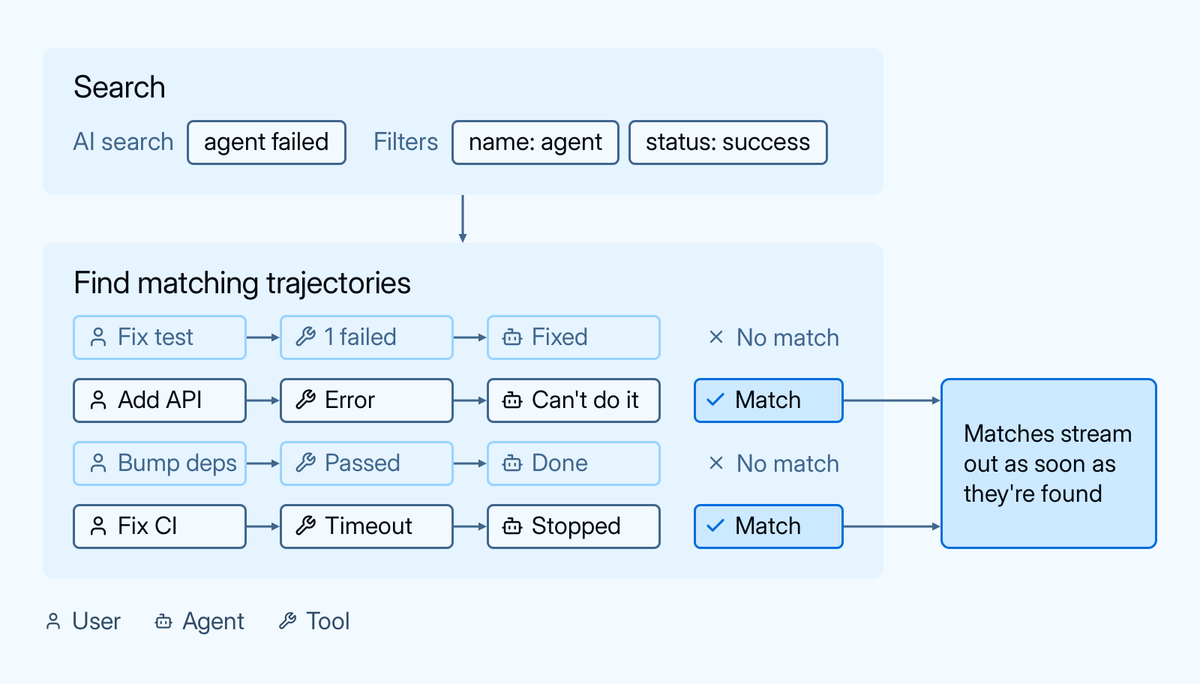The width and height of the screenshot is (1200, 684).
Task: Click the Tool legend wrench icon
Action: click(x=287, y=622)
